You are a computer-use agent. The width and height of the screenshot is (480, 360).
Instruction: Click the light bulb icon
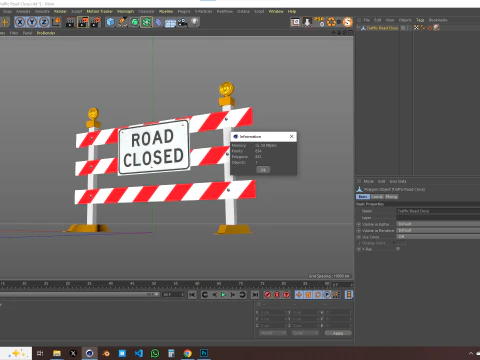coord(194,22)
